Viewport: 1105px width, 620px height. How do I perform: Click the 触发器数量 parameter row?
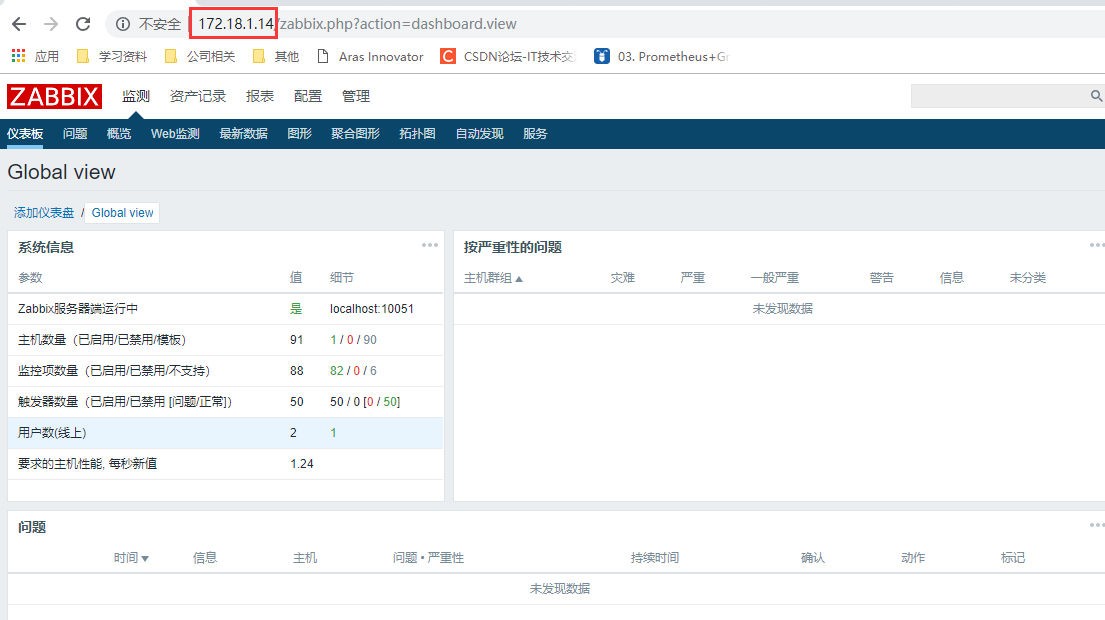226,402
